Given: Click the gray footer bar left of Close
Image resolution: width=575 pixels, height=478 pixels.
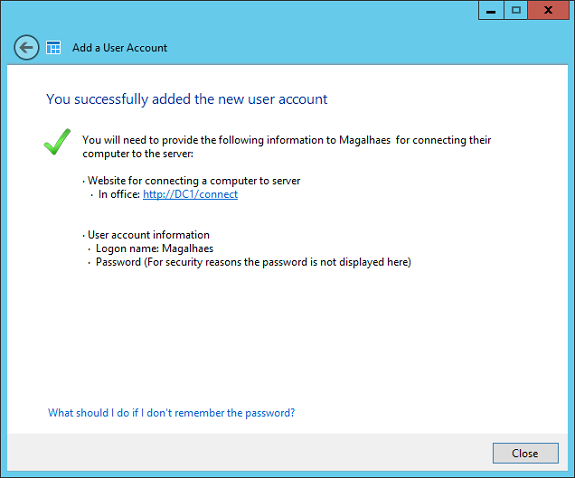Looking at the screenshot, I should (249, 453).
